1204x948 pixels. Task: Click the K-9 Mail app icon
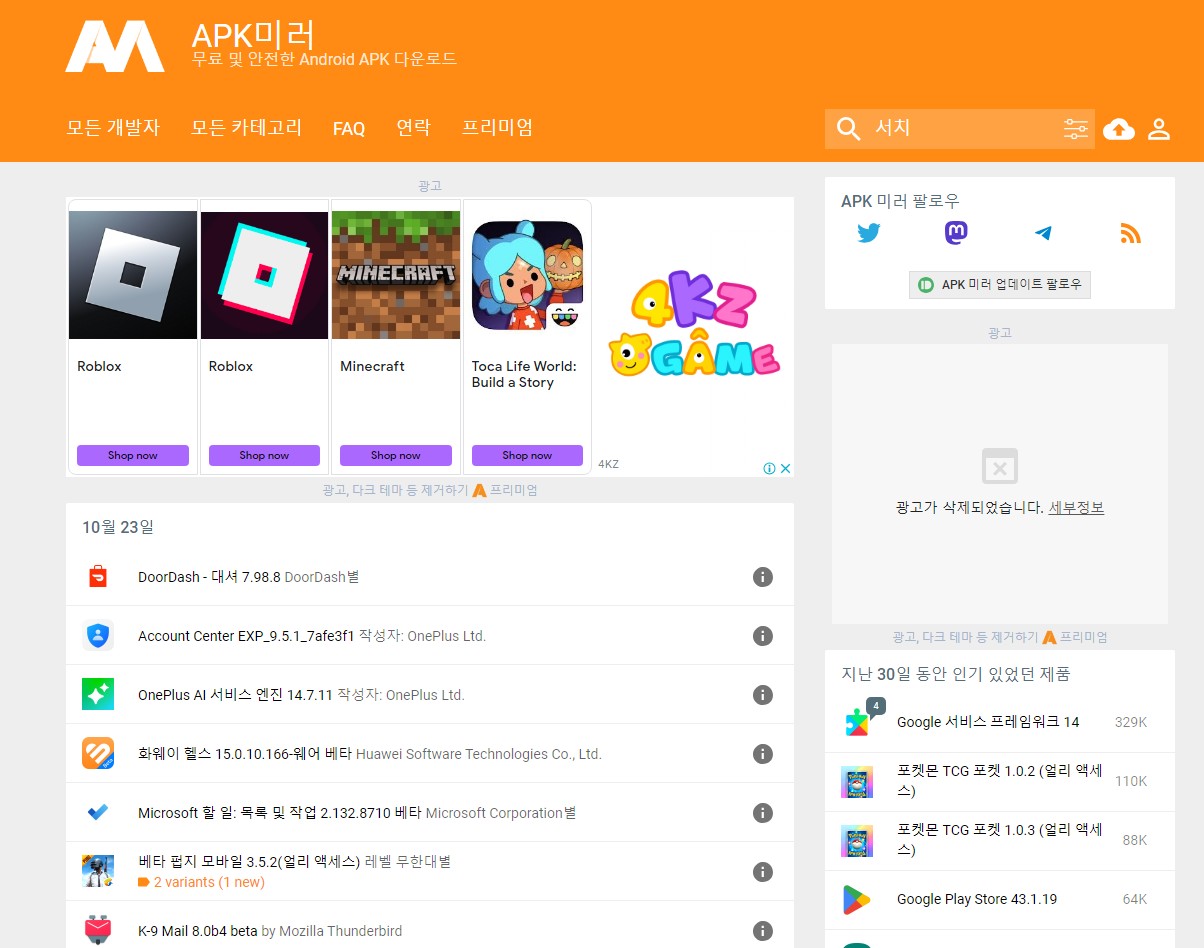98,931
